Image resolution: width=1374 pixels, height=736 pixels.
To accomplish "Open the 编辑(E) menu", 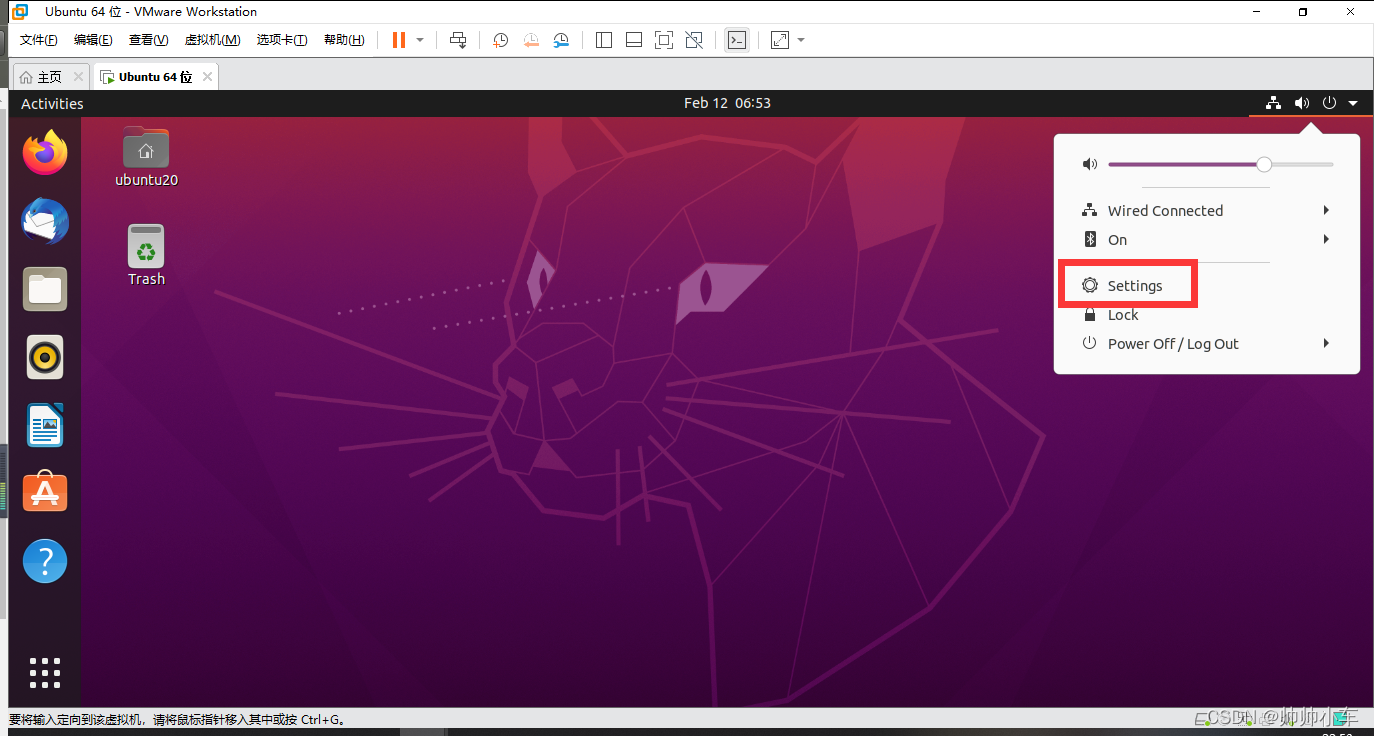I will [93, 40].
